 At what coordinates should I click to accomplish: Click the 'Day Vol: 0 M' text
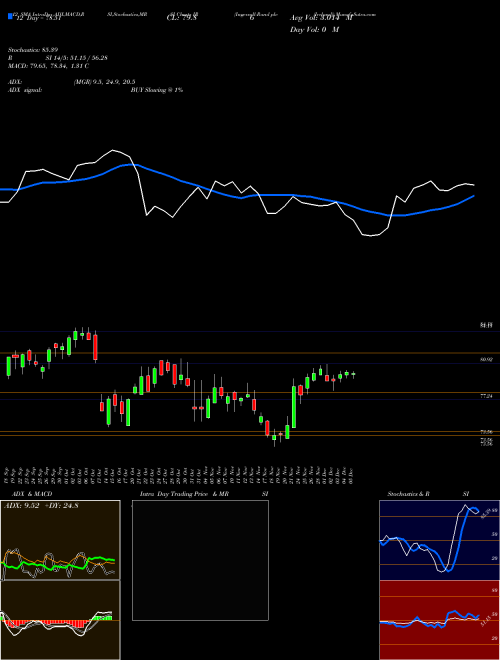(x=314, y=30)
